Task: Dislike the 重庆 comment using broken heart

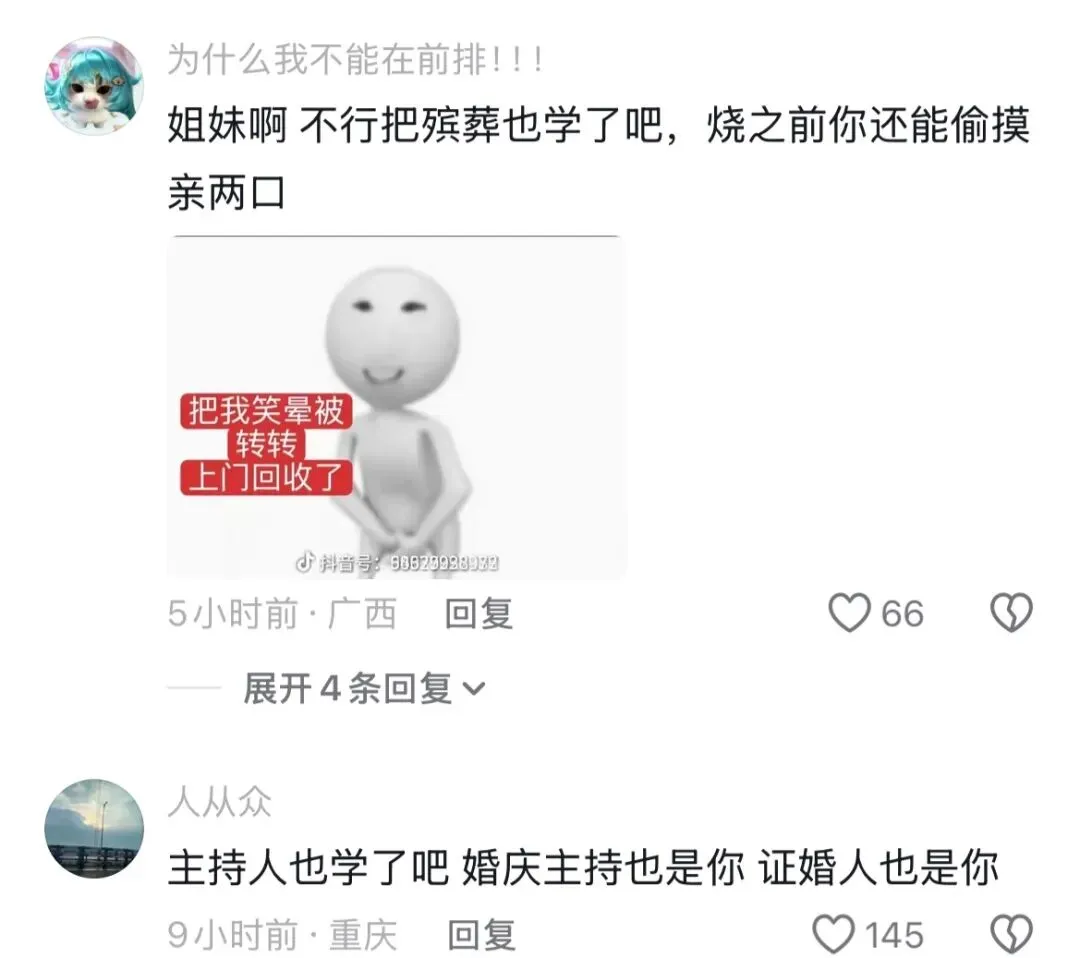Action: tap(1011, 934)
